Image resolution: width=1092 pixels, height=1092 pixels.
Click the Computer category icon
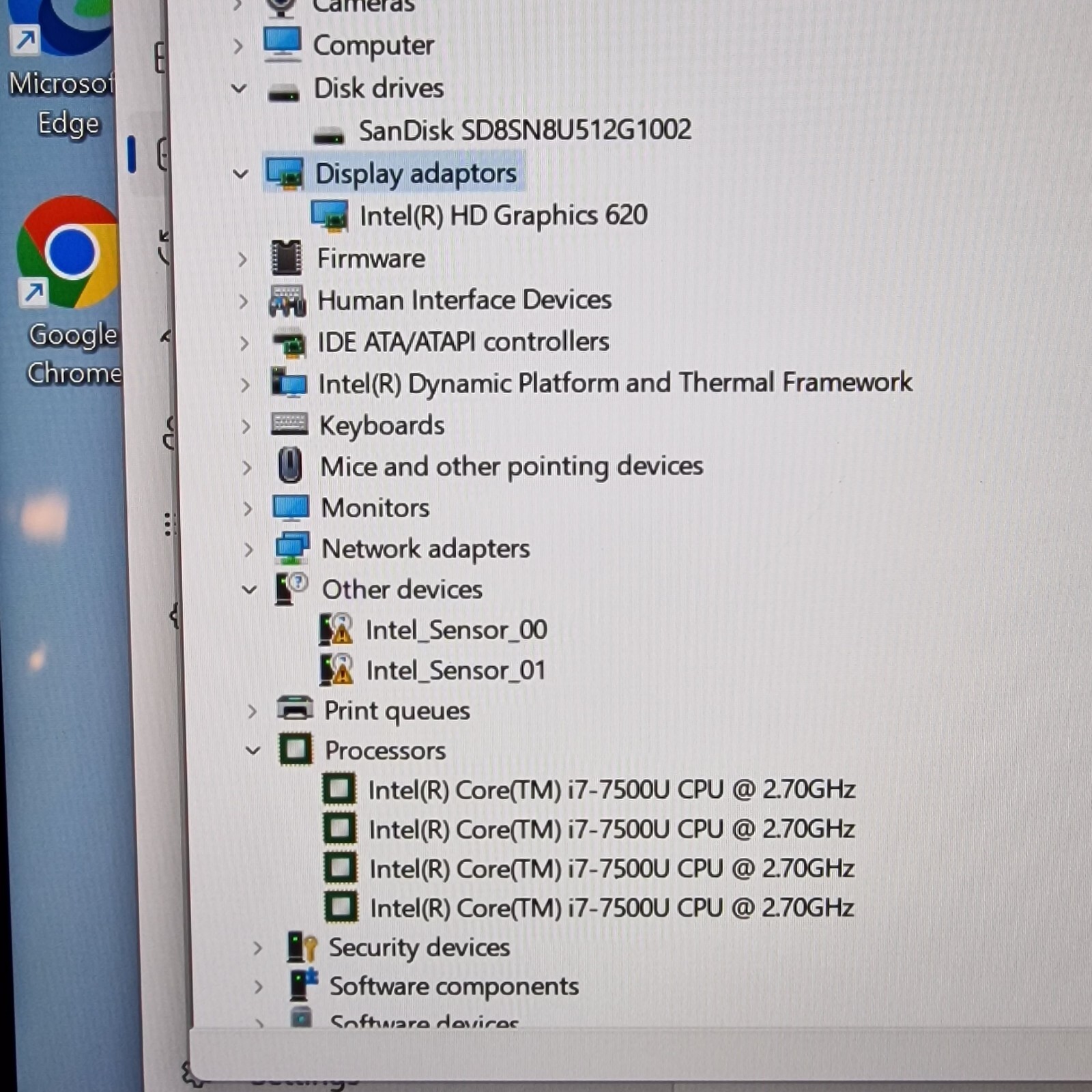pos(282,44)
